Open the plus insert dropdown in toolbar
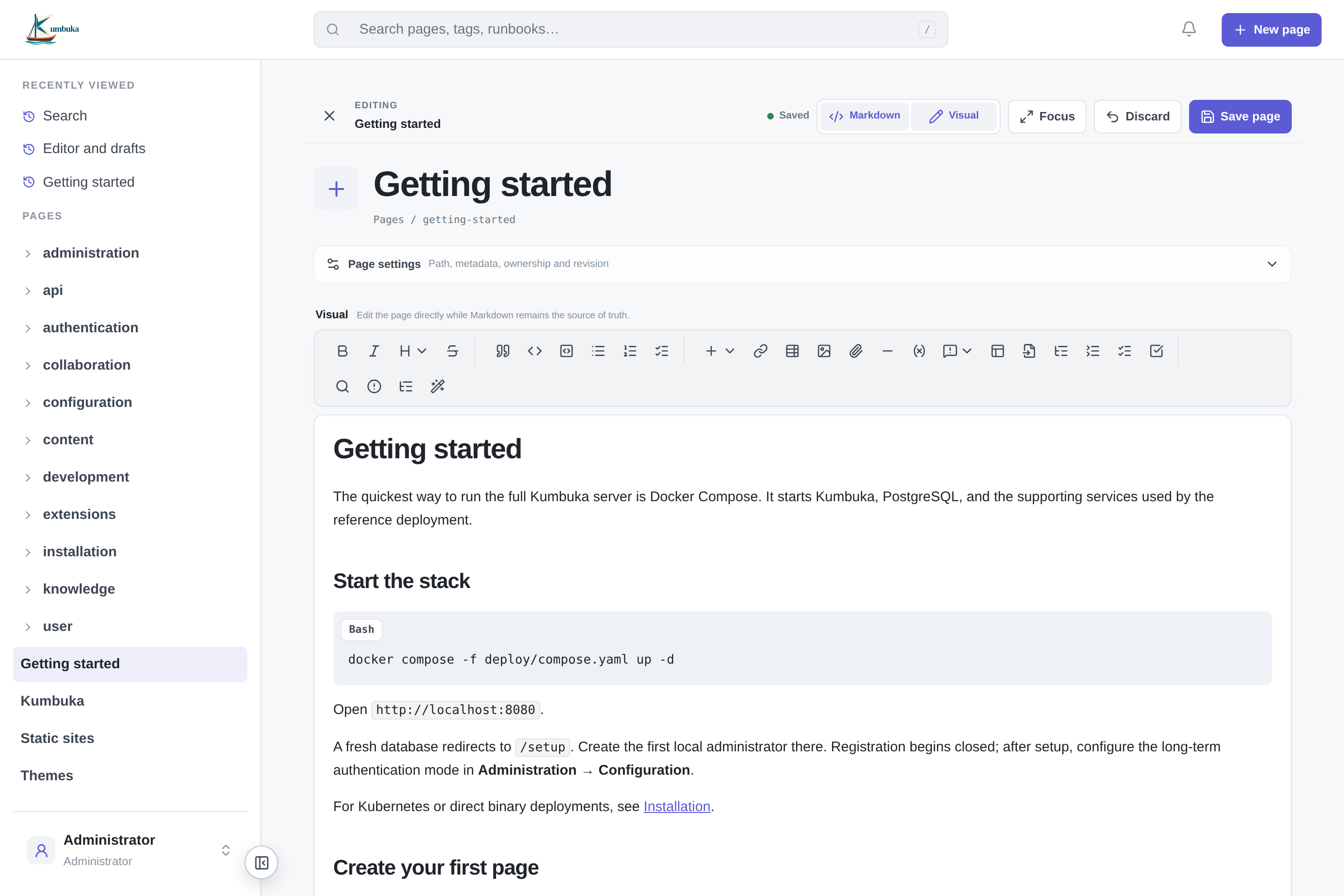The height and width of the screenshot is (896, 1344). coord(720,351)
